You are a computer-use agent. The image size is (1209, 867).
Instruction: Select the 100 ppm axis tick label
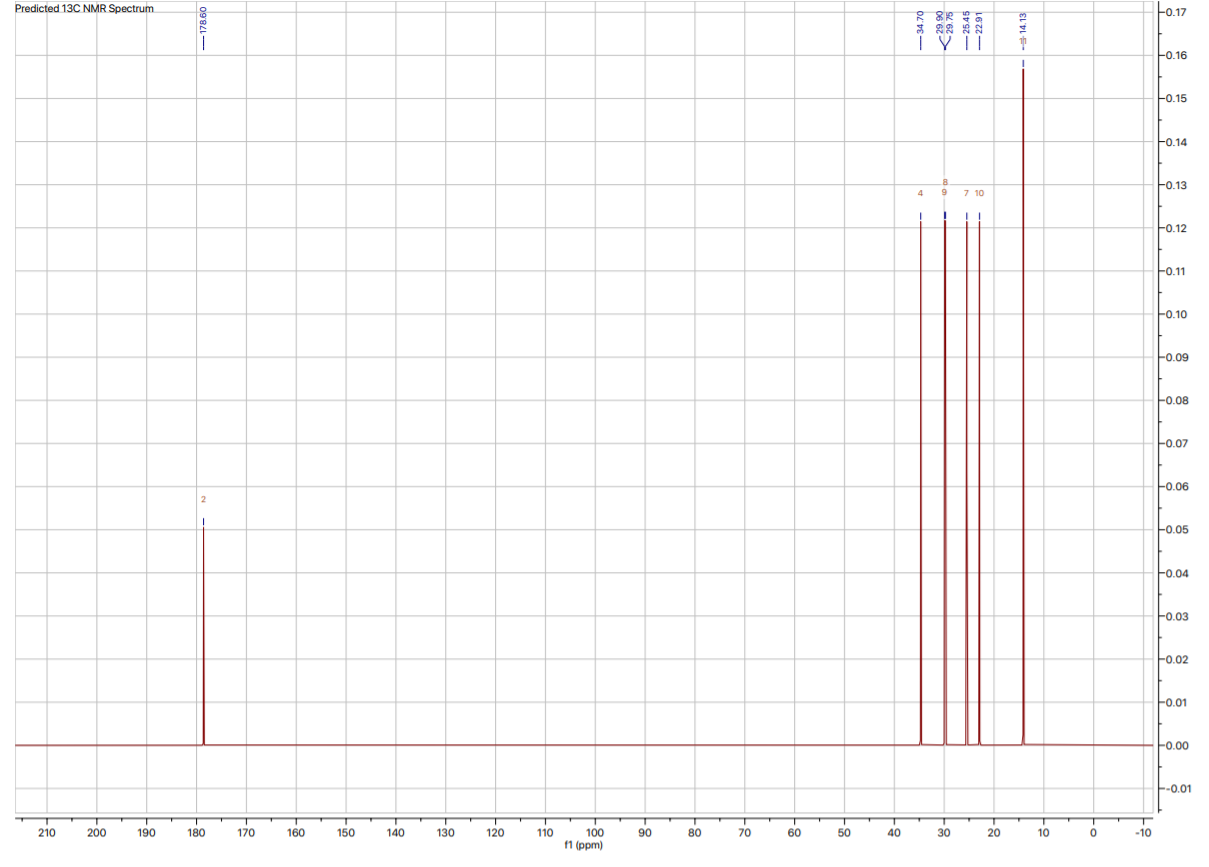click(596, 830)
